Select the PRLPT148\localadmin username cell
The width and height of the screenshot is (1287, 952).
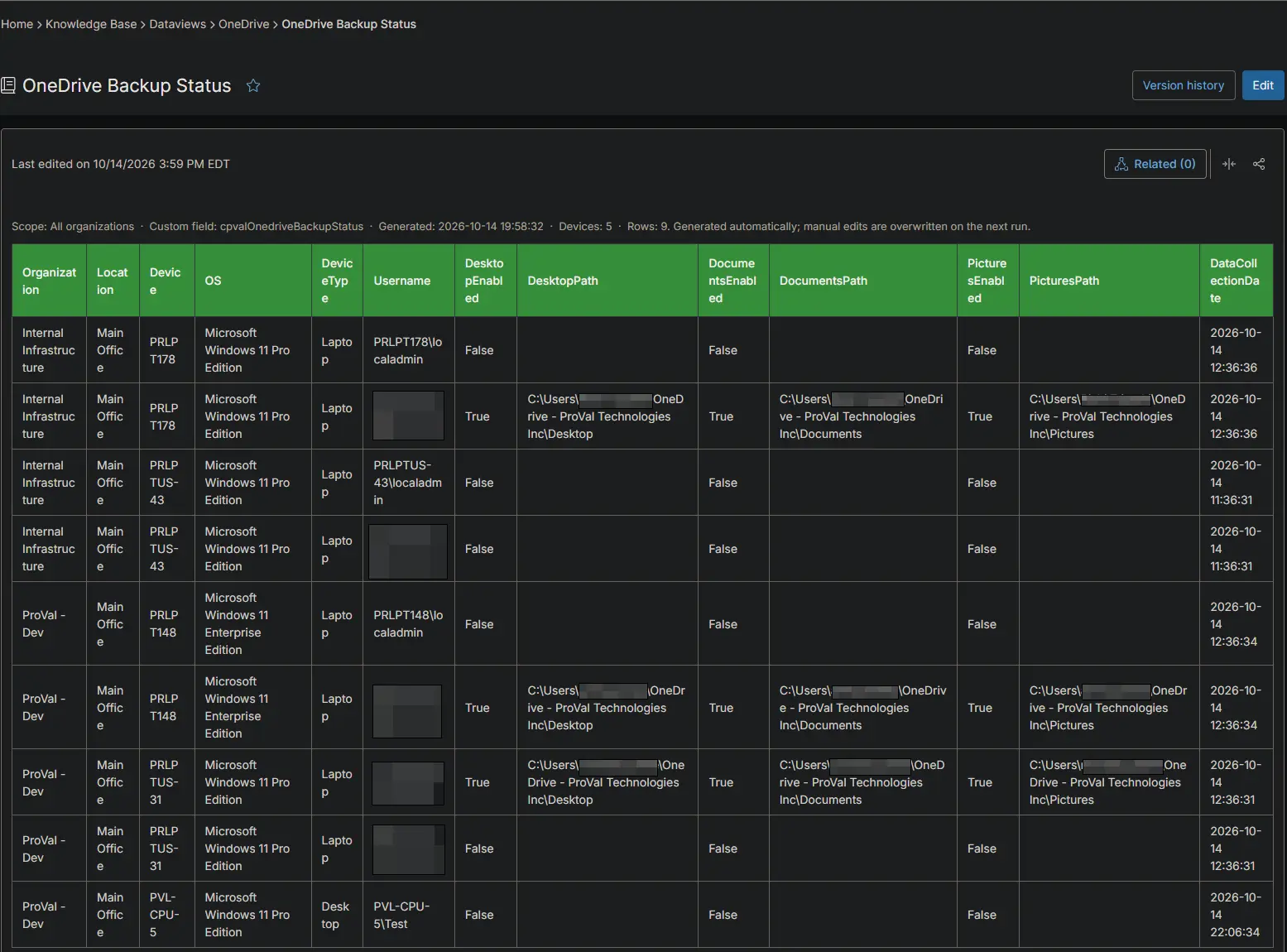click(409, 624)
